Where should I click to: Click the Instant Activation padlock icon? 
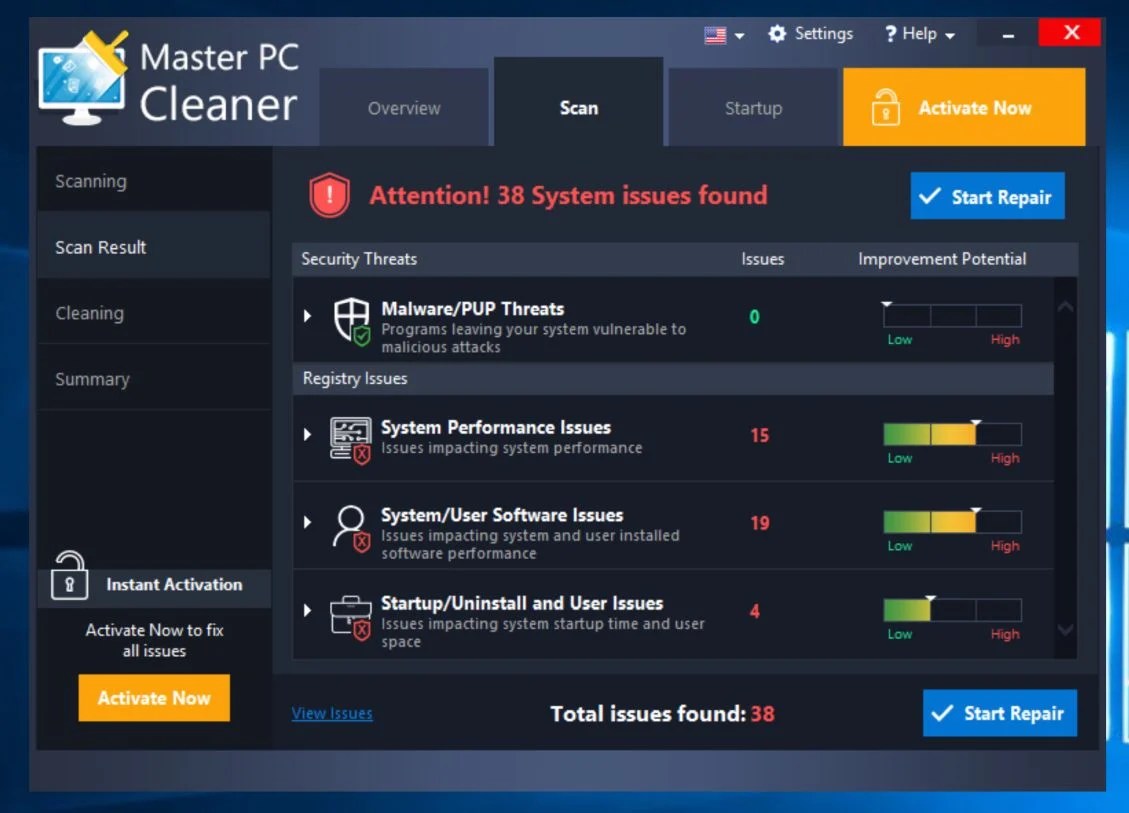click(x=69, y=575)
